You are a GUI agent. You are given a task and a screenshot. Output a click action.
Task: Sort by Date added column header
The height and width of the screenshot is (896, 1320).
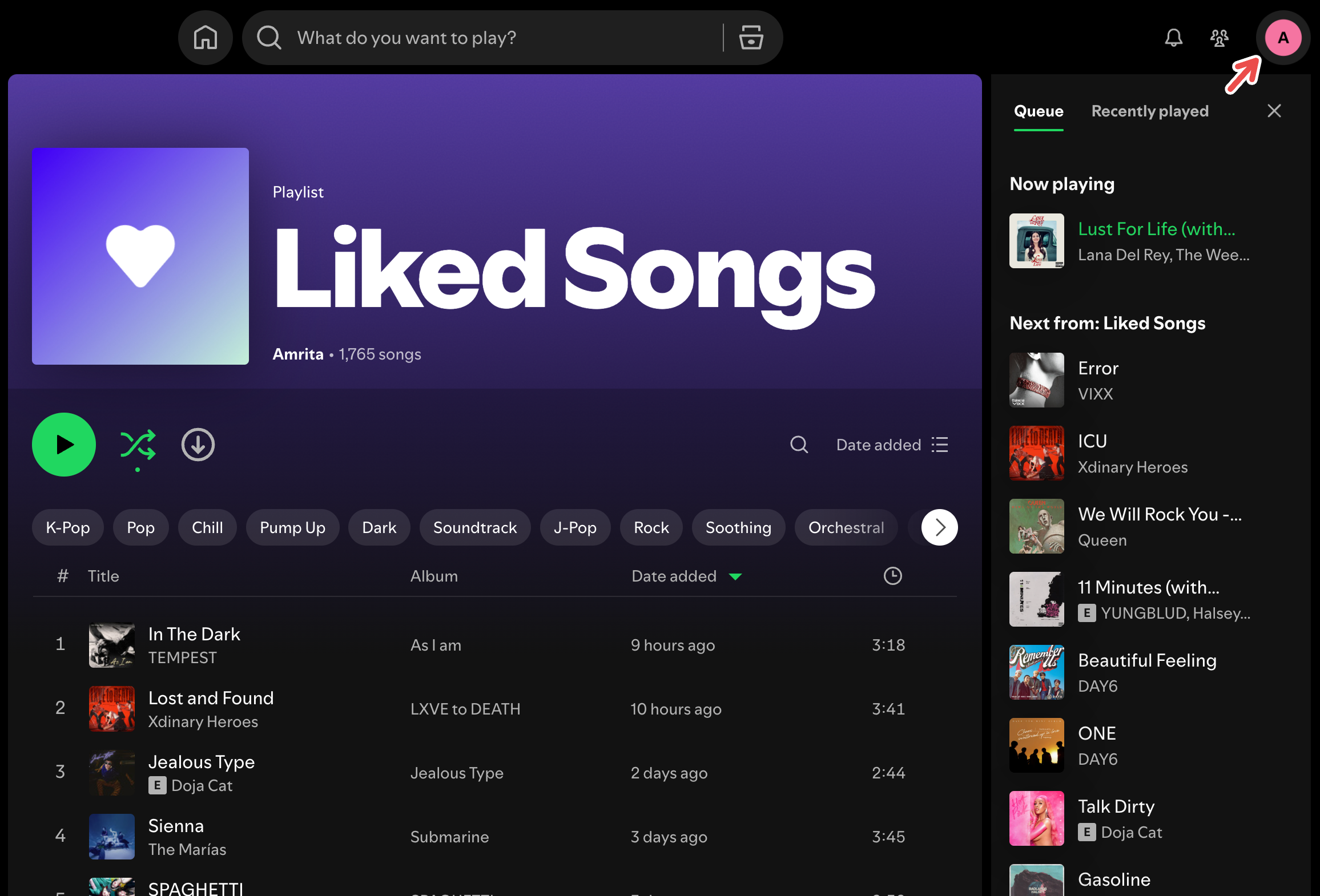(x=686, y=576)
